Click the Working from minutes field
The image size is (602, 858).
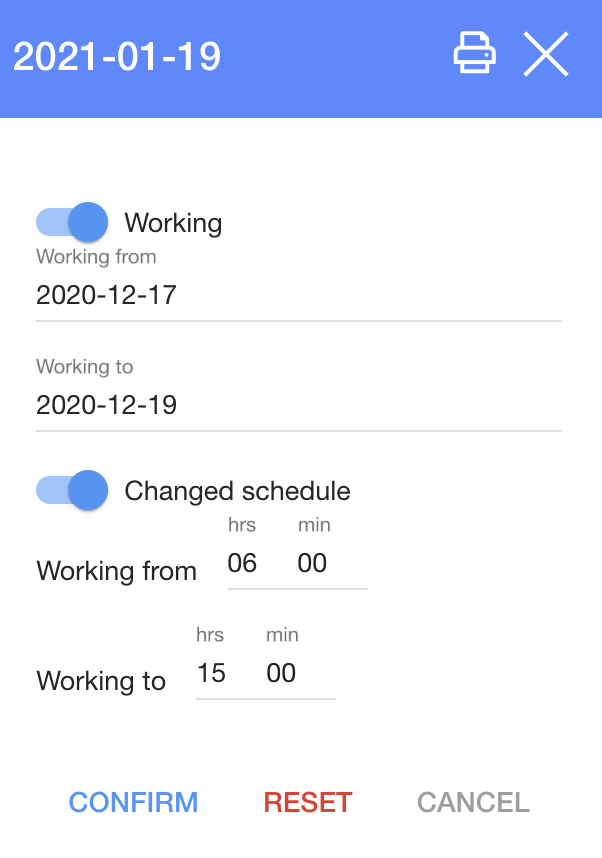click(313, 564)
